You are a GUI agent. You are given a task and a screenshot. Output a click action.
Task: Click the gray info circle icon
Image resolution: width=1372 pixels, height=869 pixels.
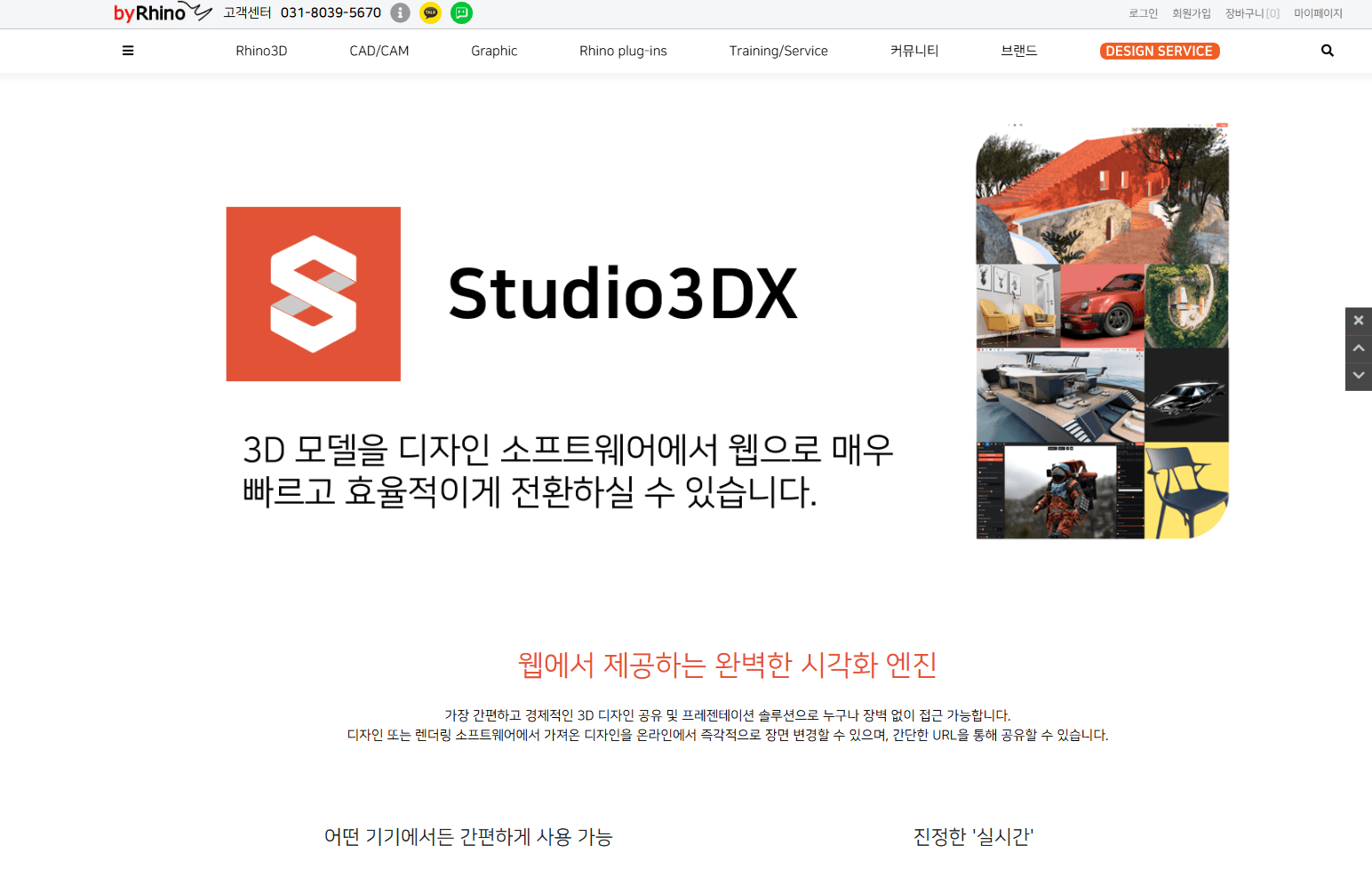[401, 12]
